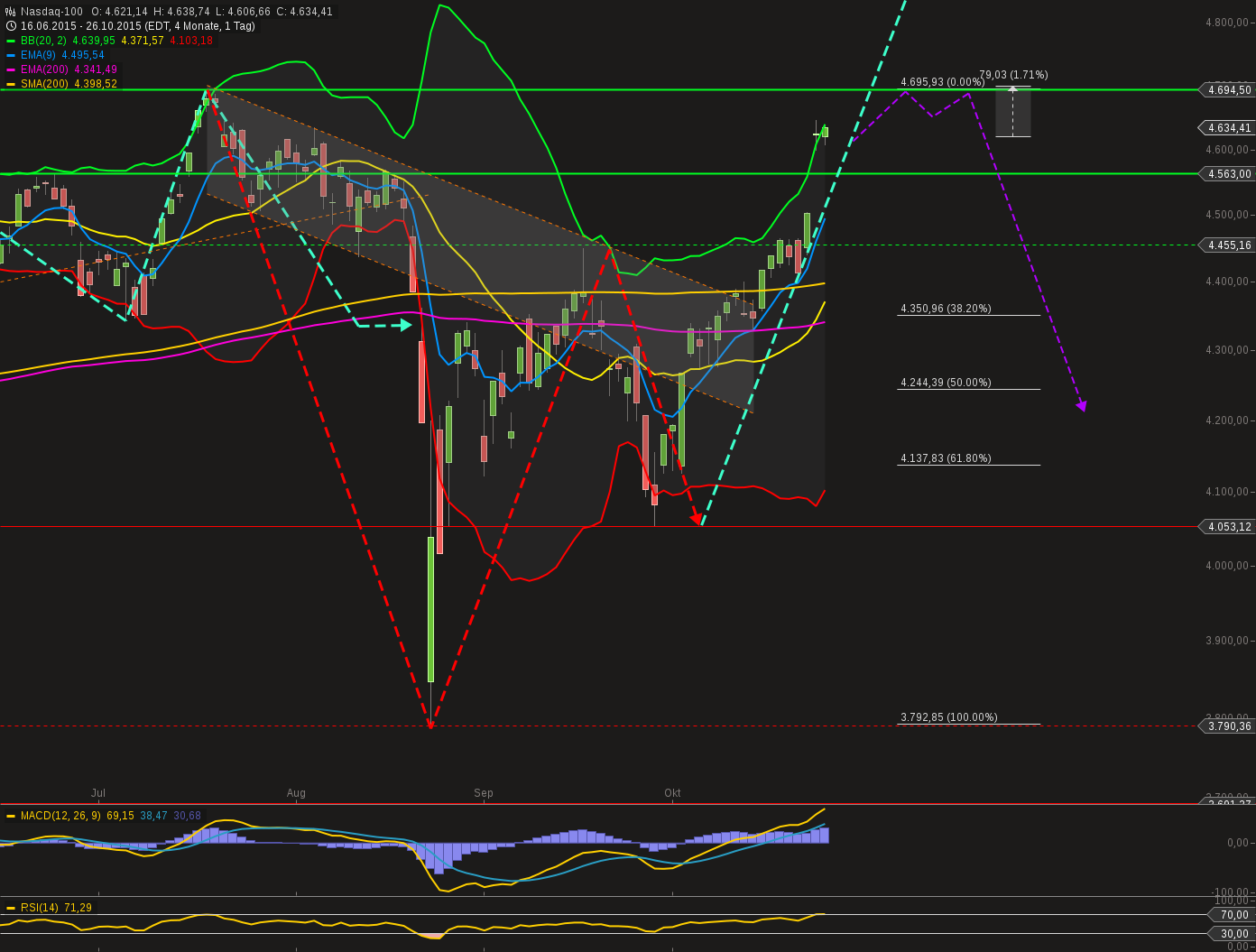The height and width of the screenshot is (952, 1256).
Task: Click the 4.694,50 price tag on the axis
Action: click(1227, 89)
